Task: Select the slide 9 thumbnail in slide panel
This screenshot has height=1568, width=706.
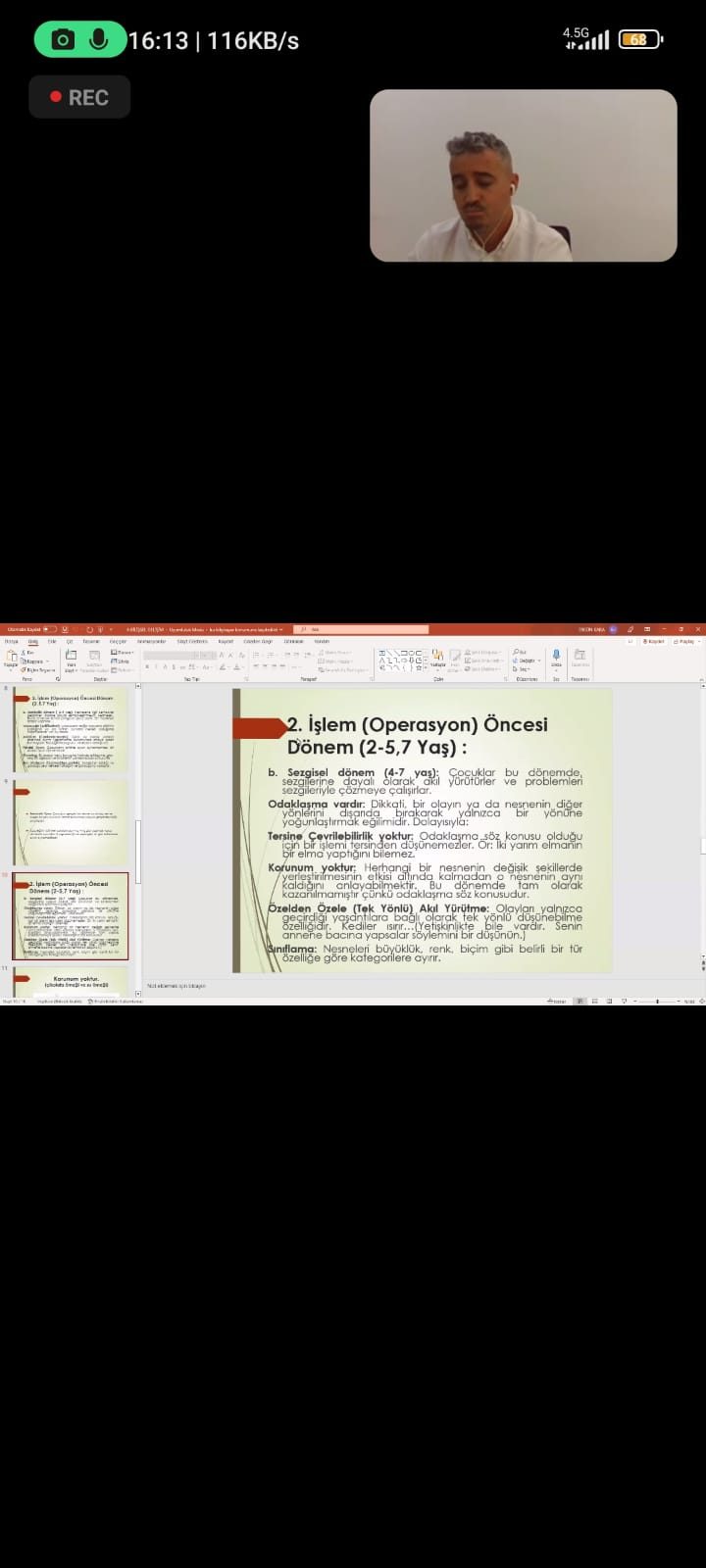Action: point(71,824)
